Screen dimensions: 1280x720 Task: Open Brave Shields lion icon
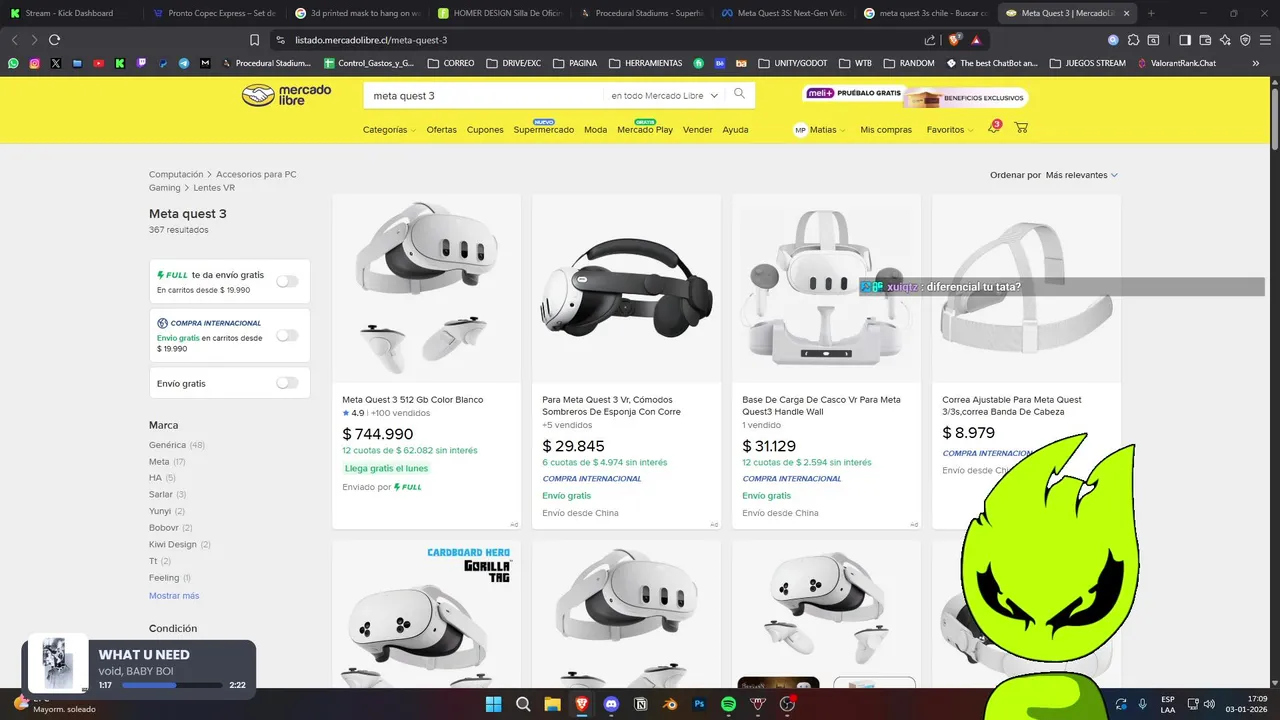pos(955,40)
